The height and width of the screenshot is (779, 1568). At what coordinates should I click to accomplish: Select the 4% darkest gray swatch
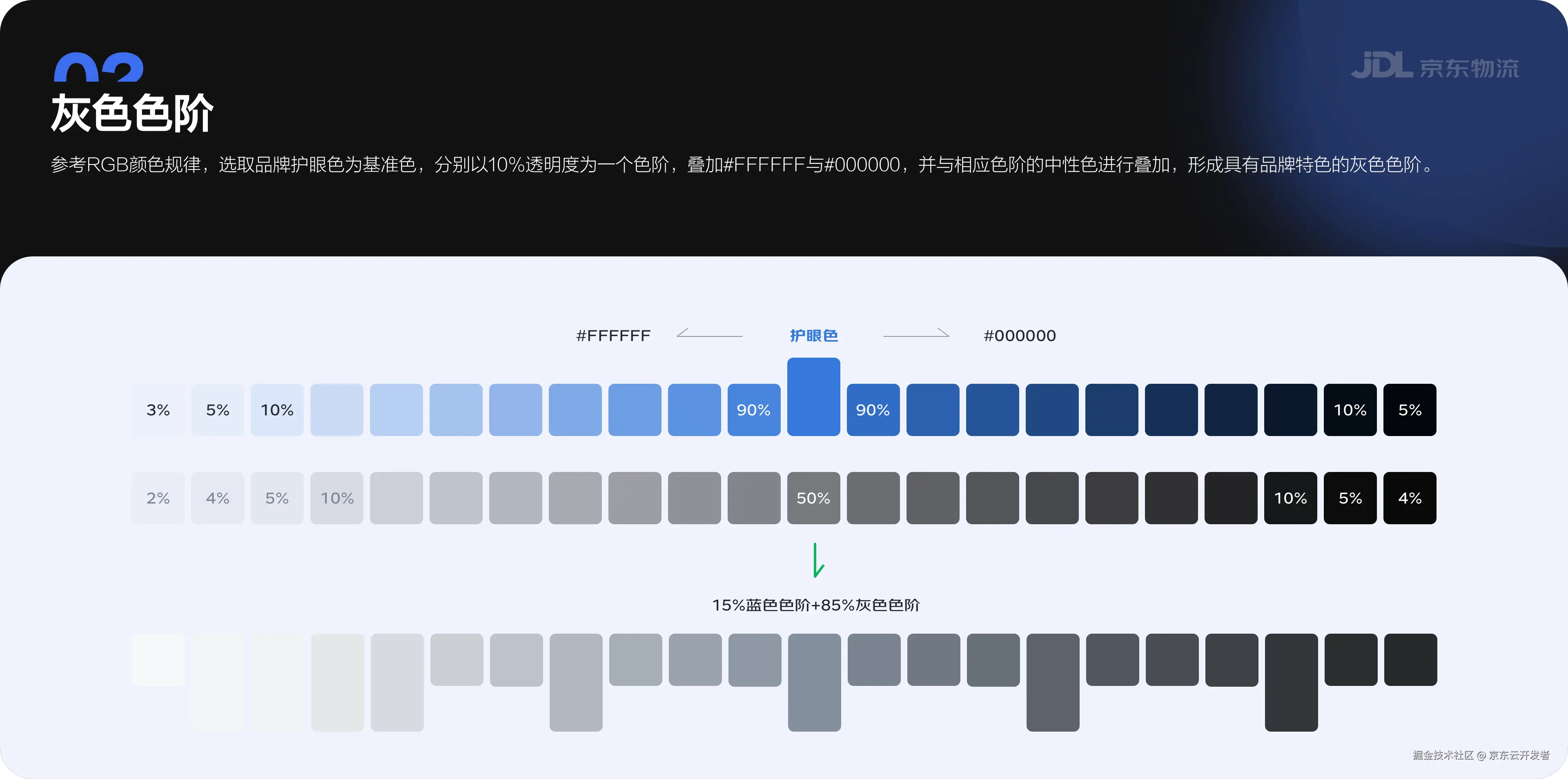click(1410, 498)
